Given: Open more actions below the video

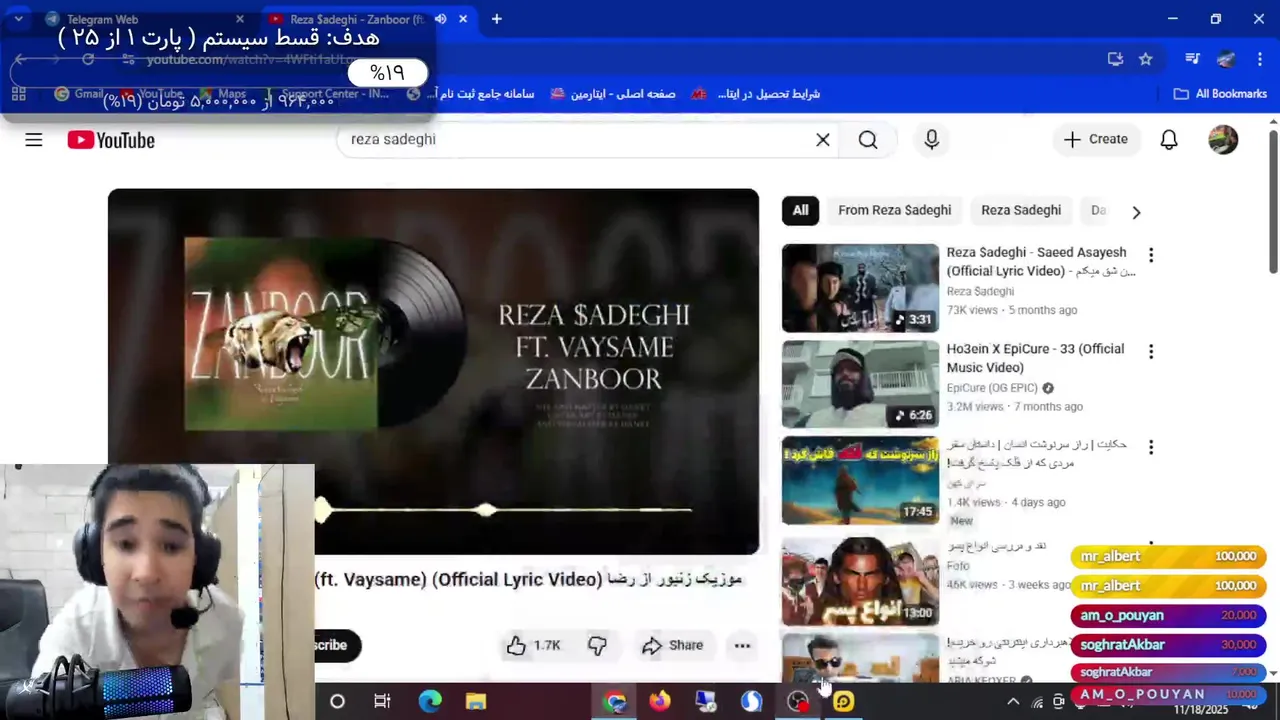Looking at the screenshot, I should [x=742, y=646].
